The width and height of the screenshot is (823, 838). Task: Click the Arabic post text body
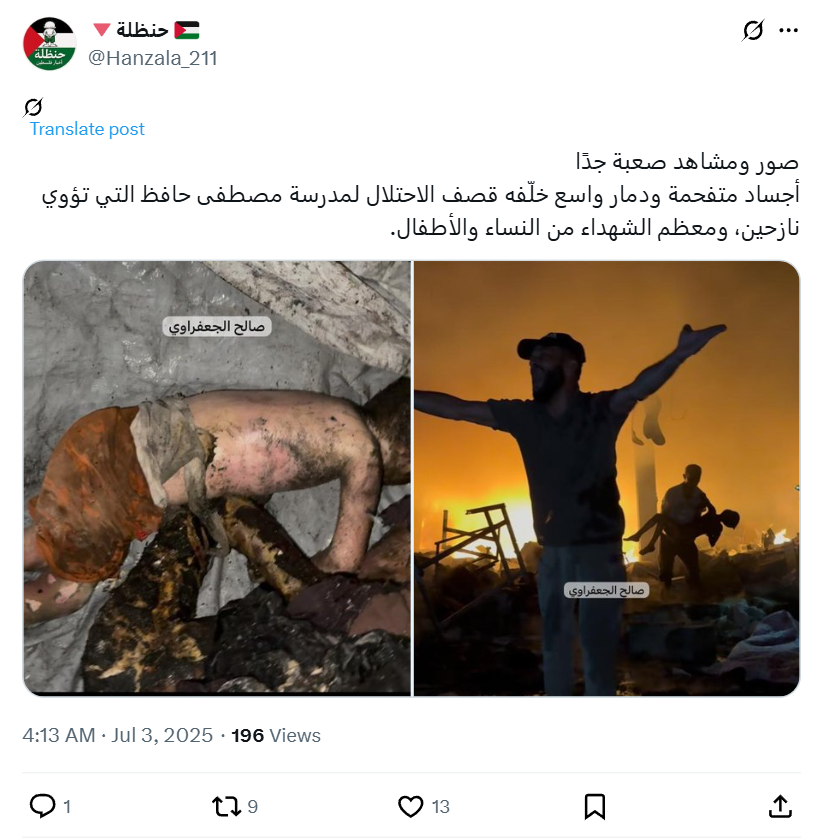421,195
